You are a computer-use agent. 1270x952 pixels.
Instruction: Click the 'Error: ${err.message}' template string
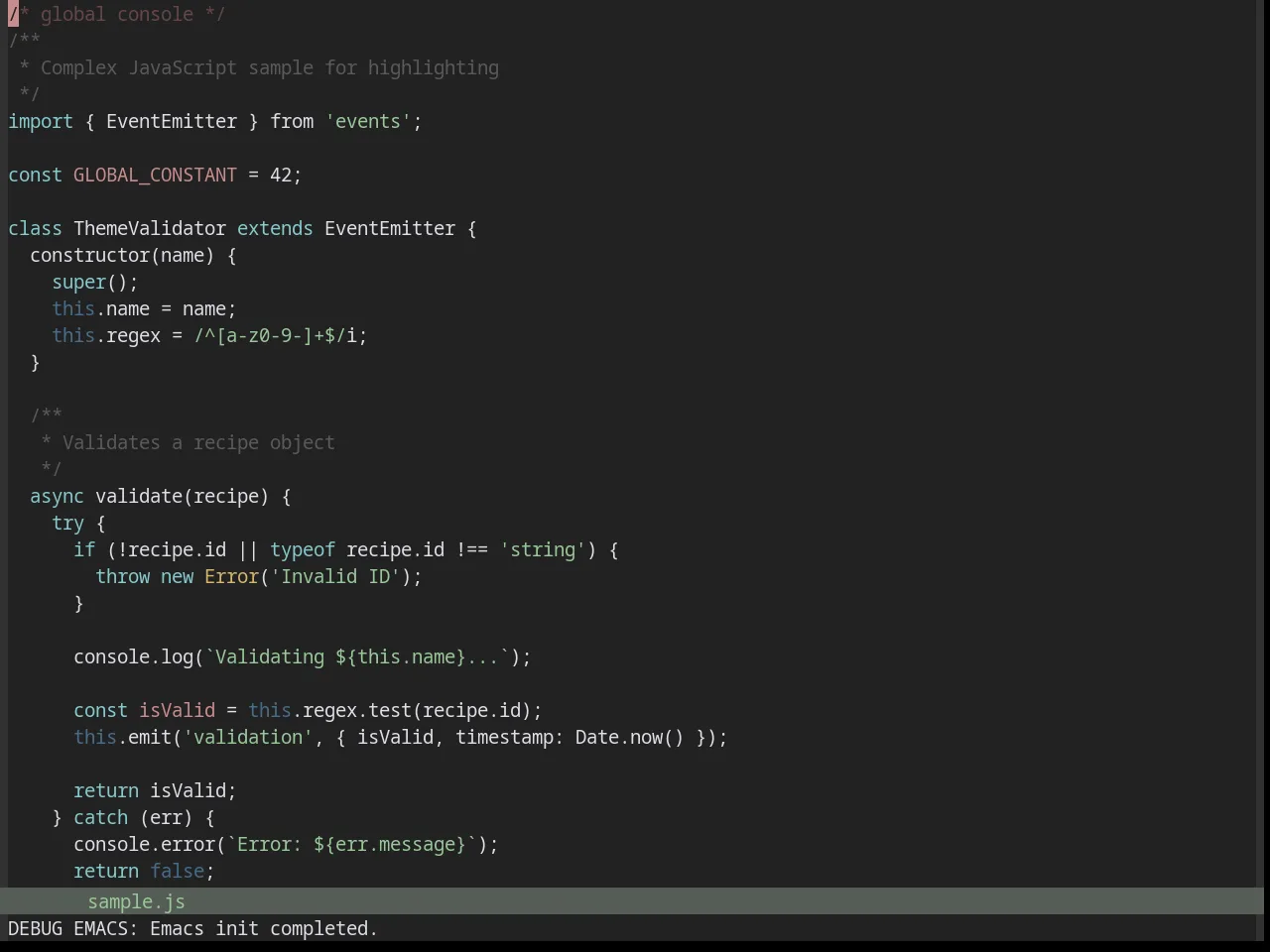351,844
